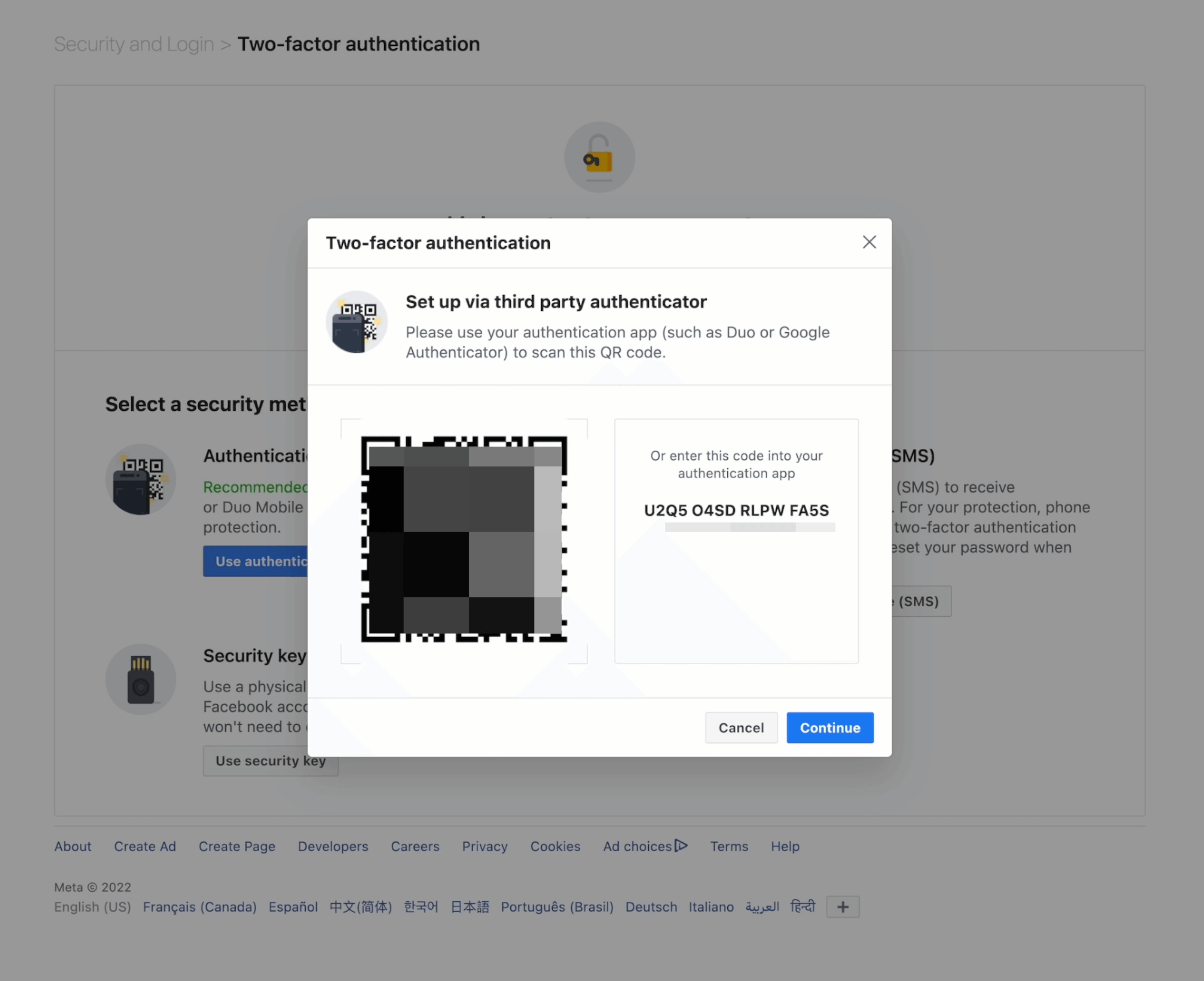Click the pixelated QR code image

tap(464, 539)
